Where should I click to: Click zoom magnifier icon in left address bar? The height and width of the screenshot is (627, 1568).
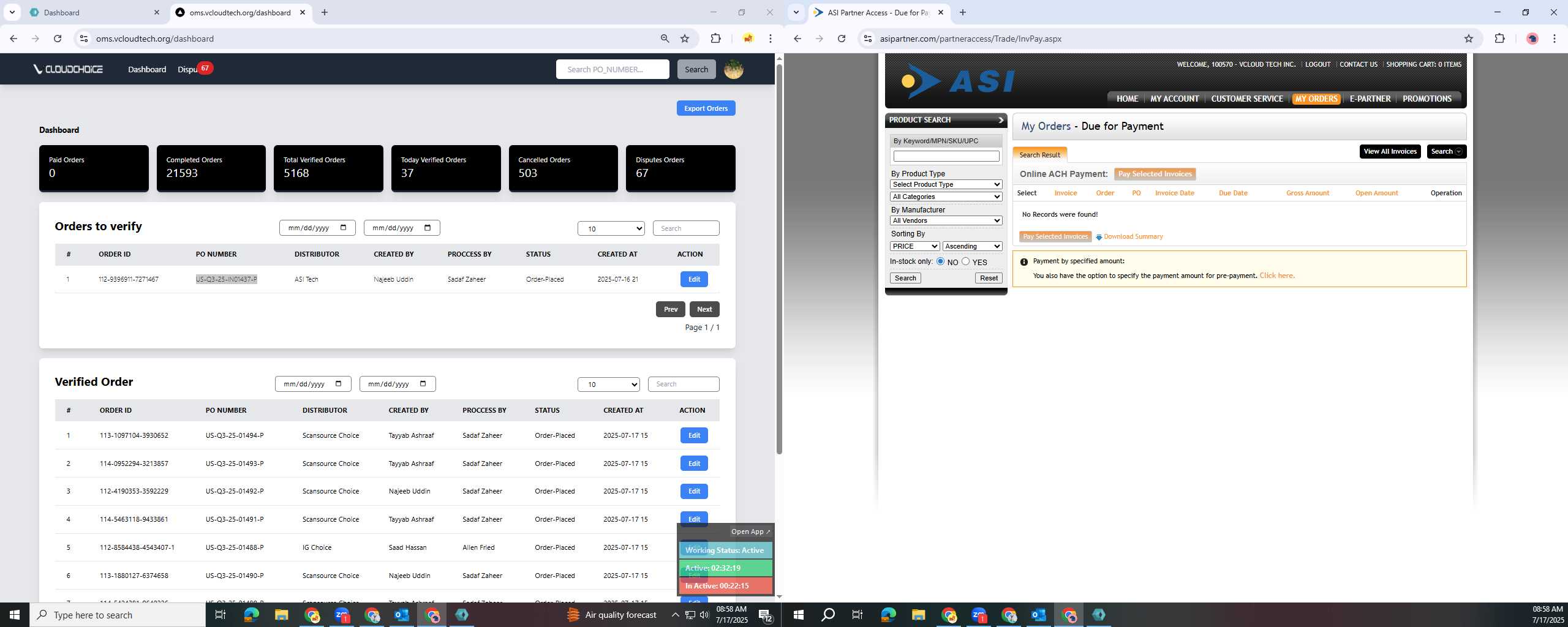click(665, 39)
